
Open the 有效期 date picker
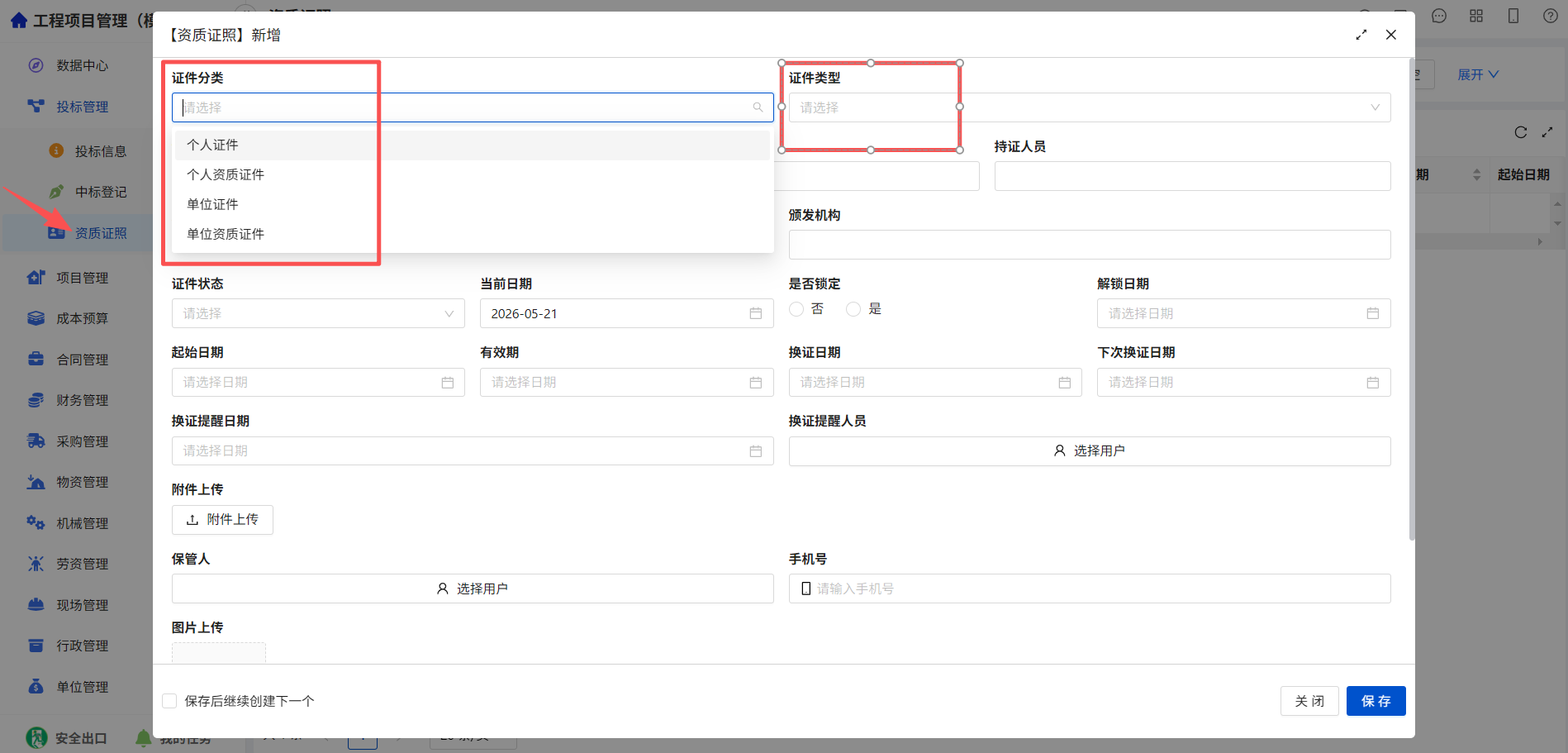point(626,382)
